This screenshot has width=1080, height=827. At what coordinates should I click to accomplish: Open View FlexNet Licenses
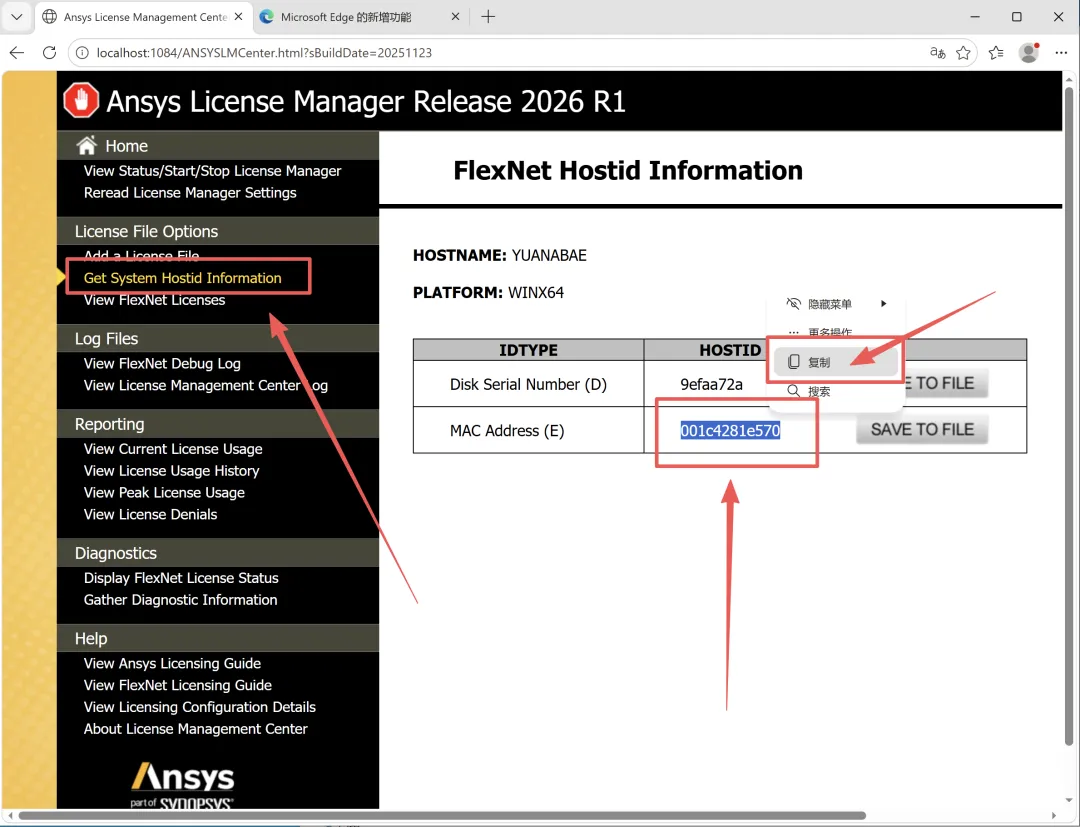coord(154,300)
